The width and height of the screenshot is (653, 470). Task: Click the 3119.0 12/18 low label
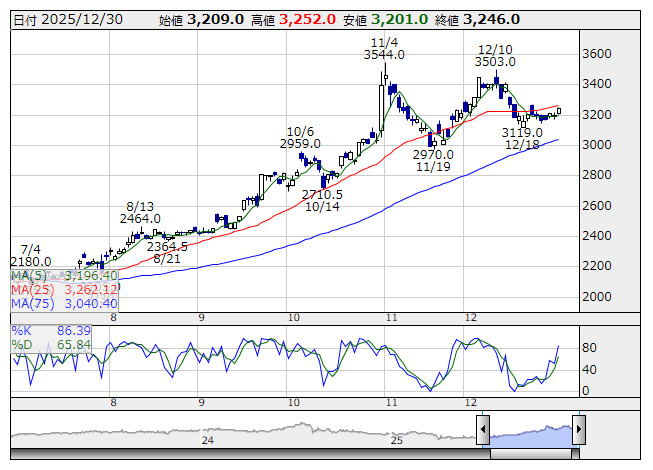[x=522, y=139]
